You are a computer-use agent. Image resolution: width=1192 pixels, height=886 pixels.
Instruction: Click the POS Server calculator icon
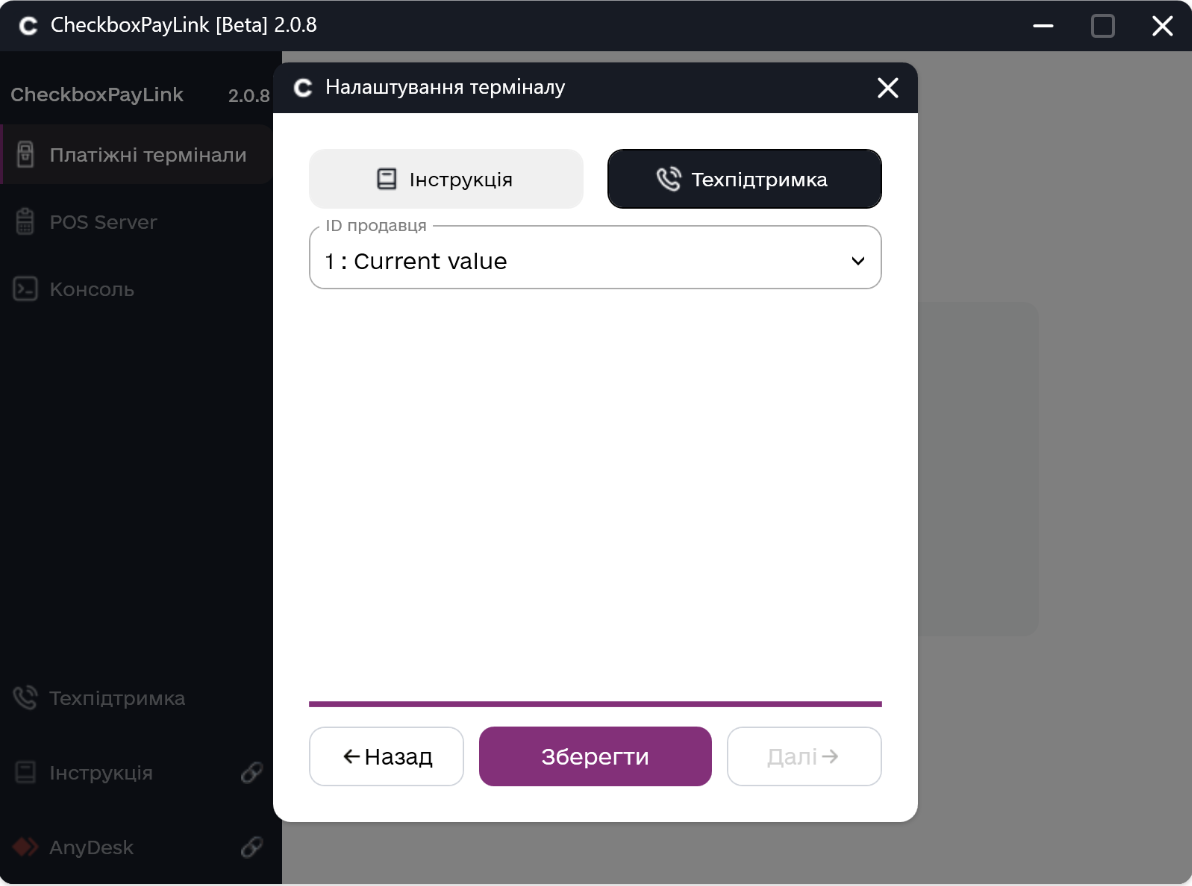25,222
